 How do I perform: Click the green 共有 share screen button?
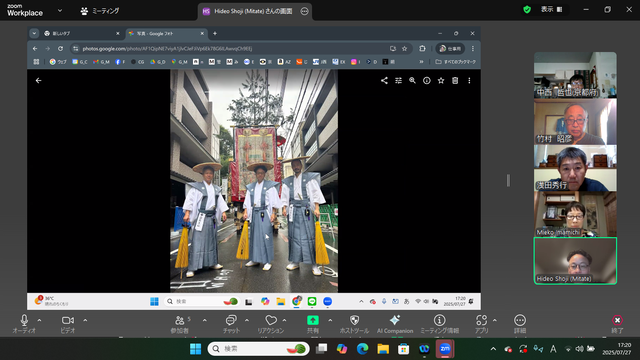point(313,320)
